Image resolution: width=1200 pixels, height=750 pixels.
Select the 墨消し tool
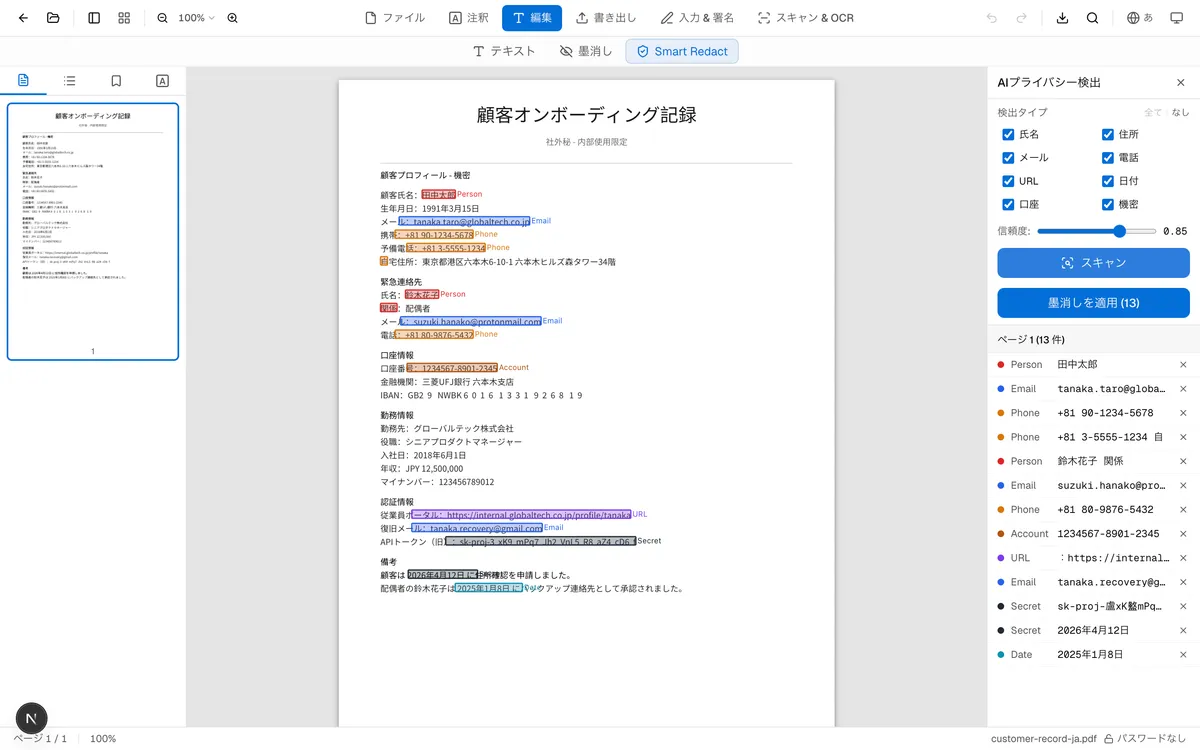coord(586,51)
